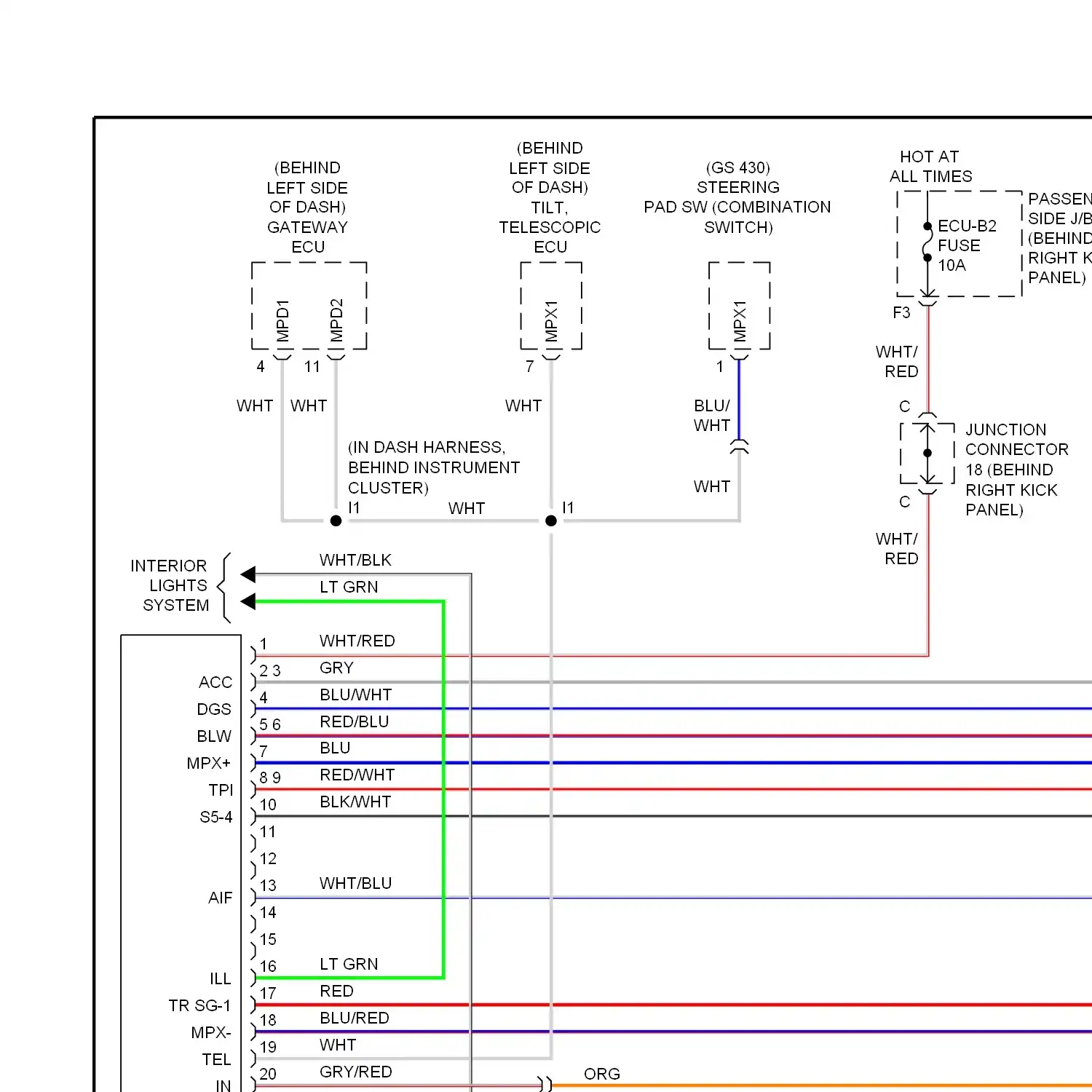Image resolution: width=1092 pixels, height=1092 pixels.
Task: Select the "S5-4" pin name
Action: (216, 817)
